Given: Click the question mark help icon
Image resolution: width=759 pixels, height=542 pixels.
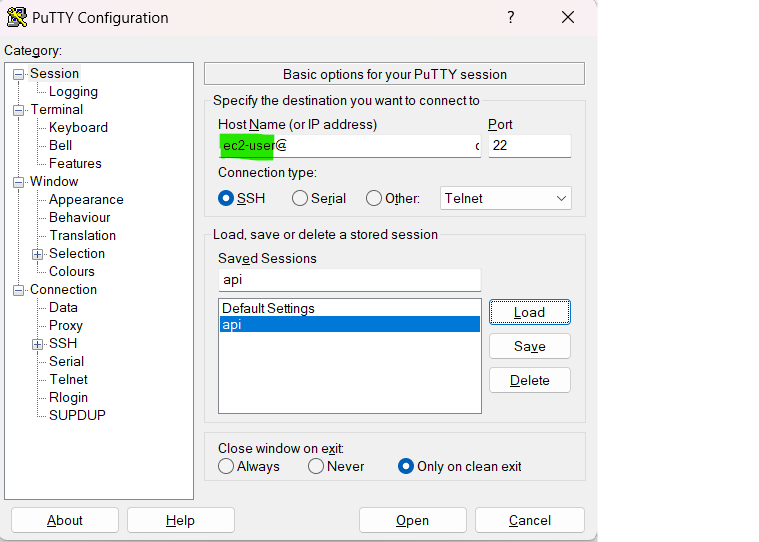Looking at the screenshot, I should tap(511, 17).
